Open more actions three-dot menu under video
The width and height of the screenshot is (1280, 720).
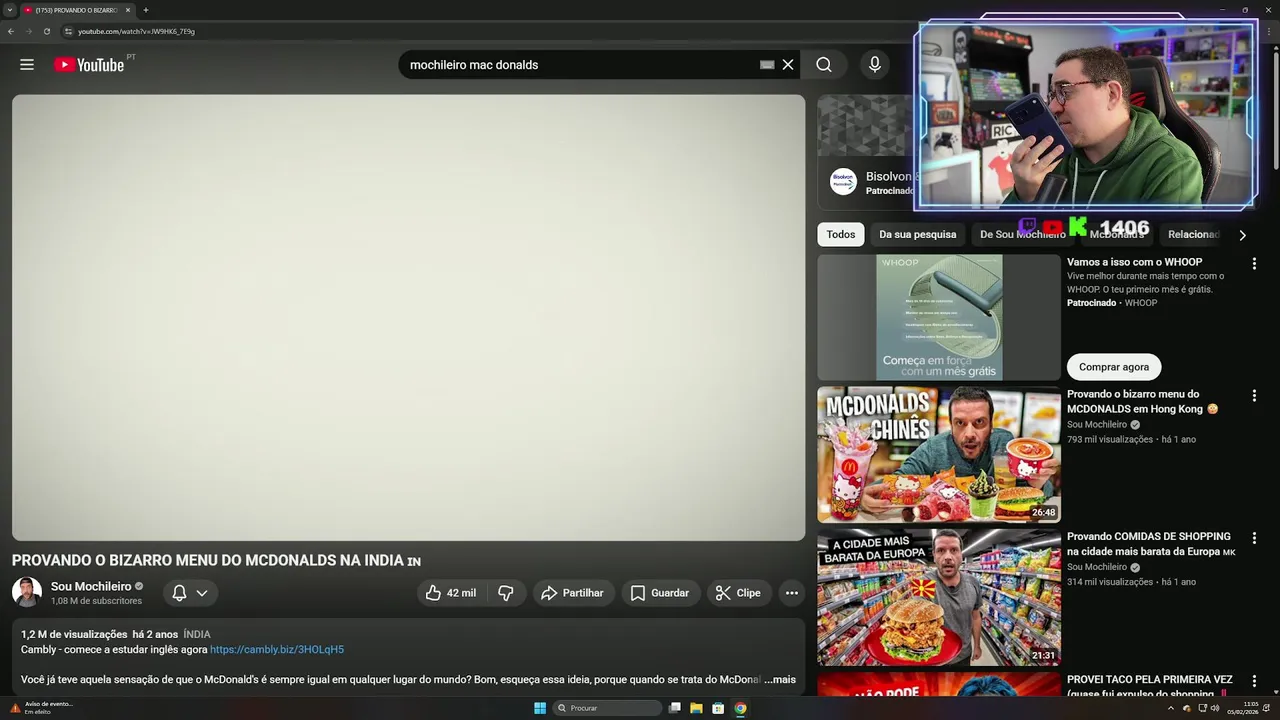point(792,593)
